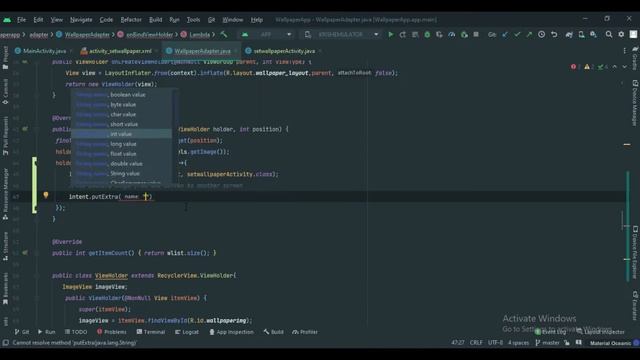
Task: Rollback changes with undo arrow icon
Action: point(554,35)
